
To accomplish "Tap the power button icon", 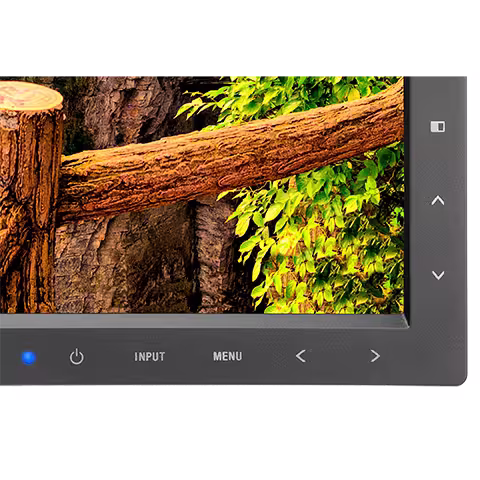I will click(77, 357).
